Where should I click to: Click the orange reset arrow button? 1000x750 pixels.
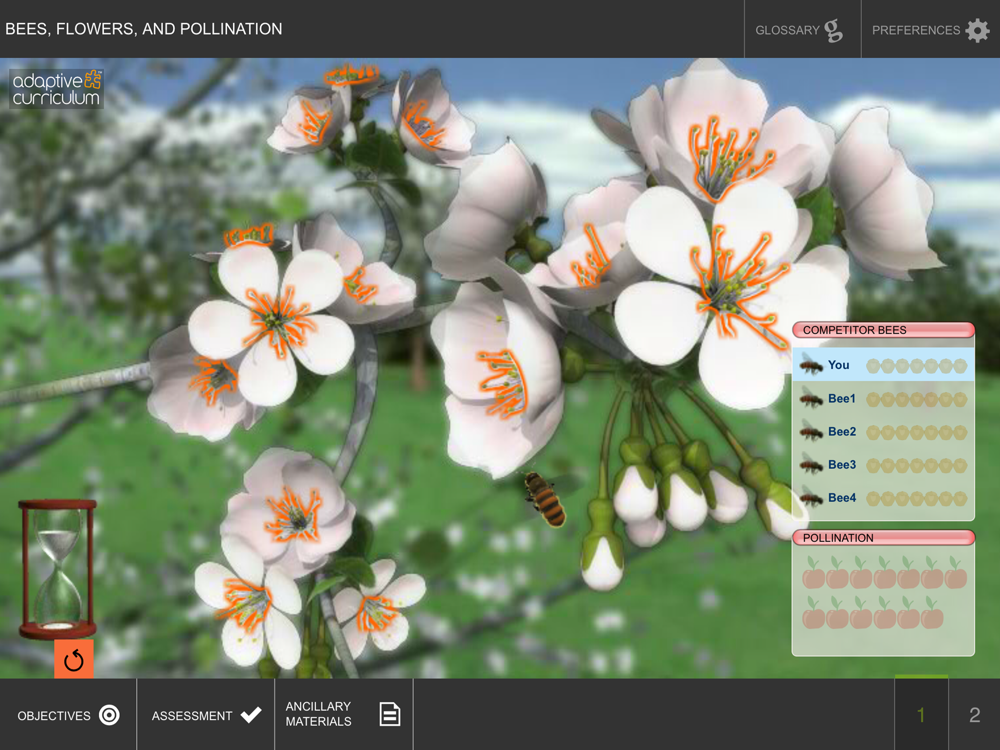(74, 659)
